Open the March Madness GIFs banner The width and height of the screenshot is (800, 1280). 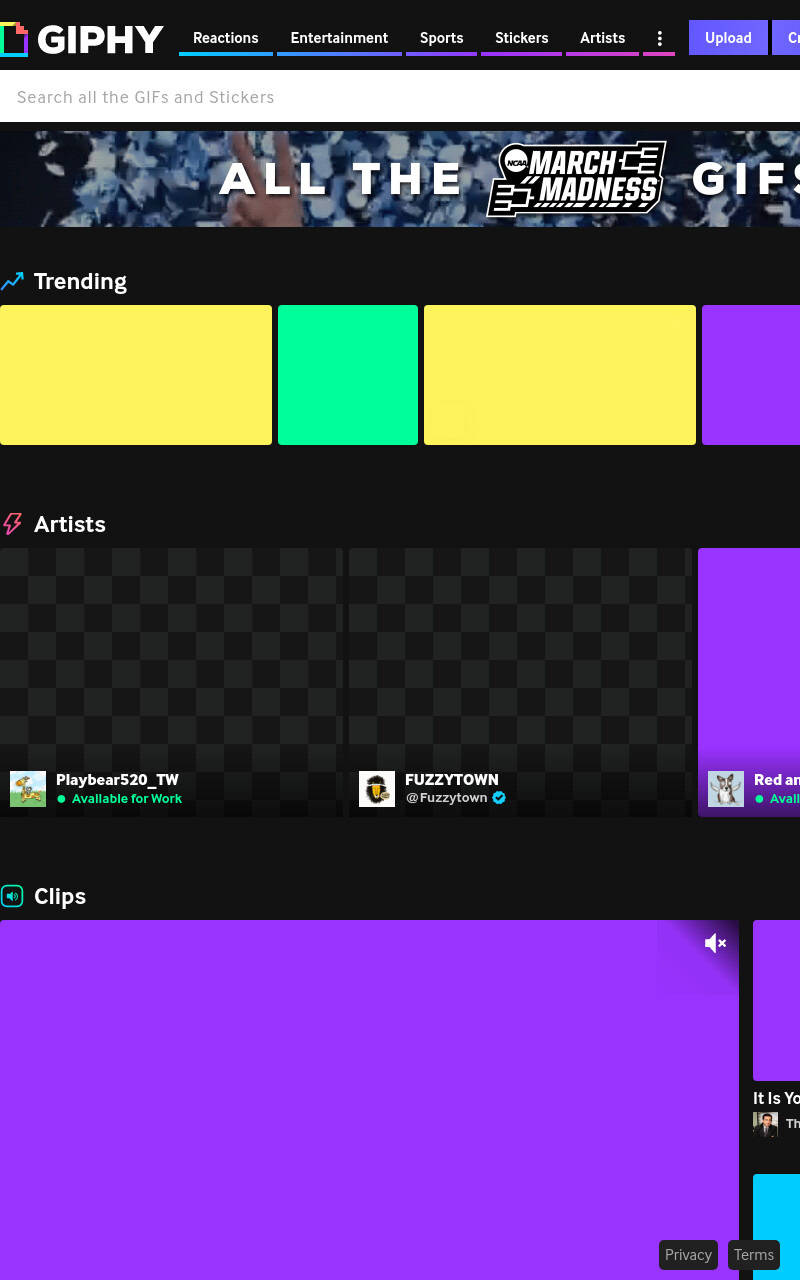click(400, 179)
